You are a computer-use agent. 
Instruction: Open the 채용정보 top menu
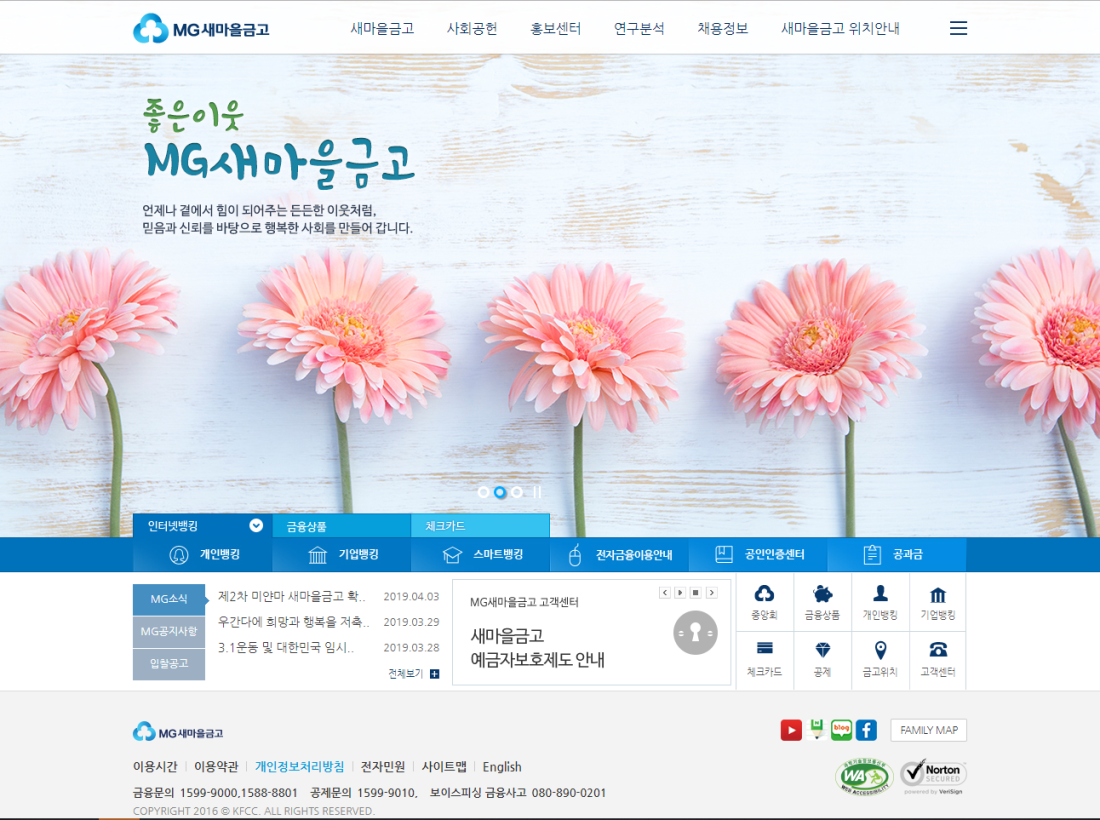point(723,29)
